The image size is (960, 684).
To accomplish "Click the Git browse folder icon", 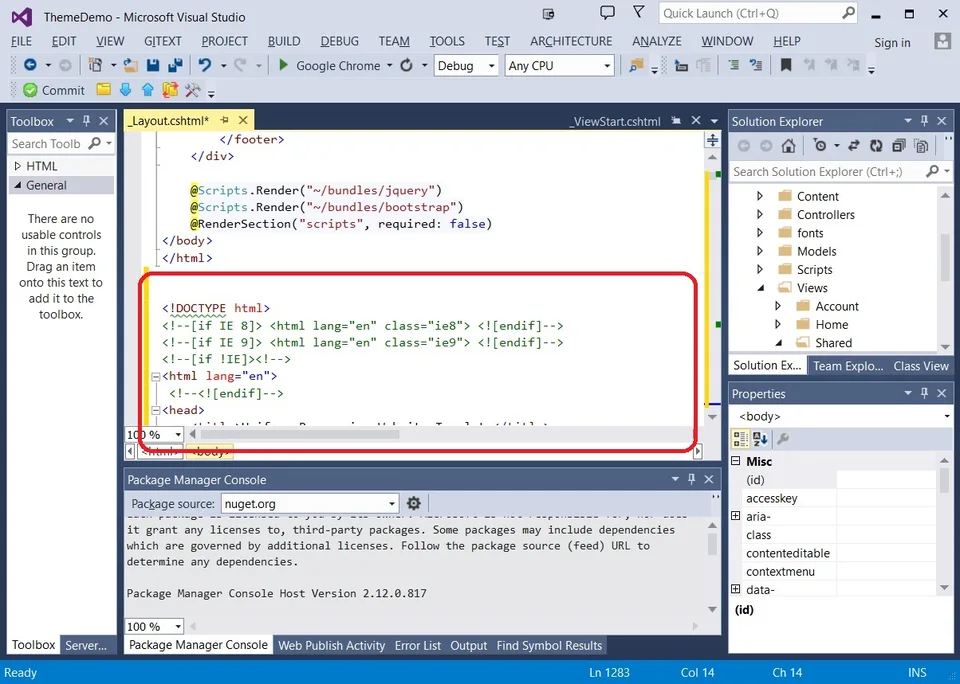I will click(x=103, y=90).
